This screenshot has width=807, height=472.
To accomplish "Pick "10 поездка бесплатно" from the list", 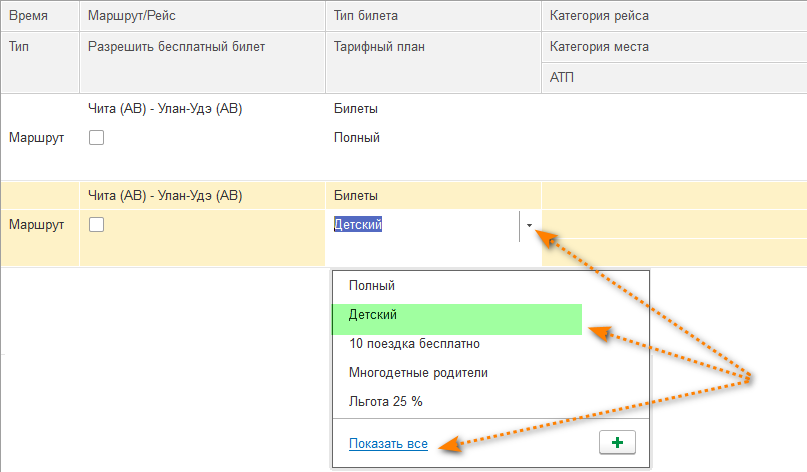I will coord(414,344).
